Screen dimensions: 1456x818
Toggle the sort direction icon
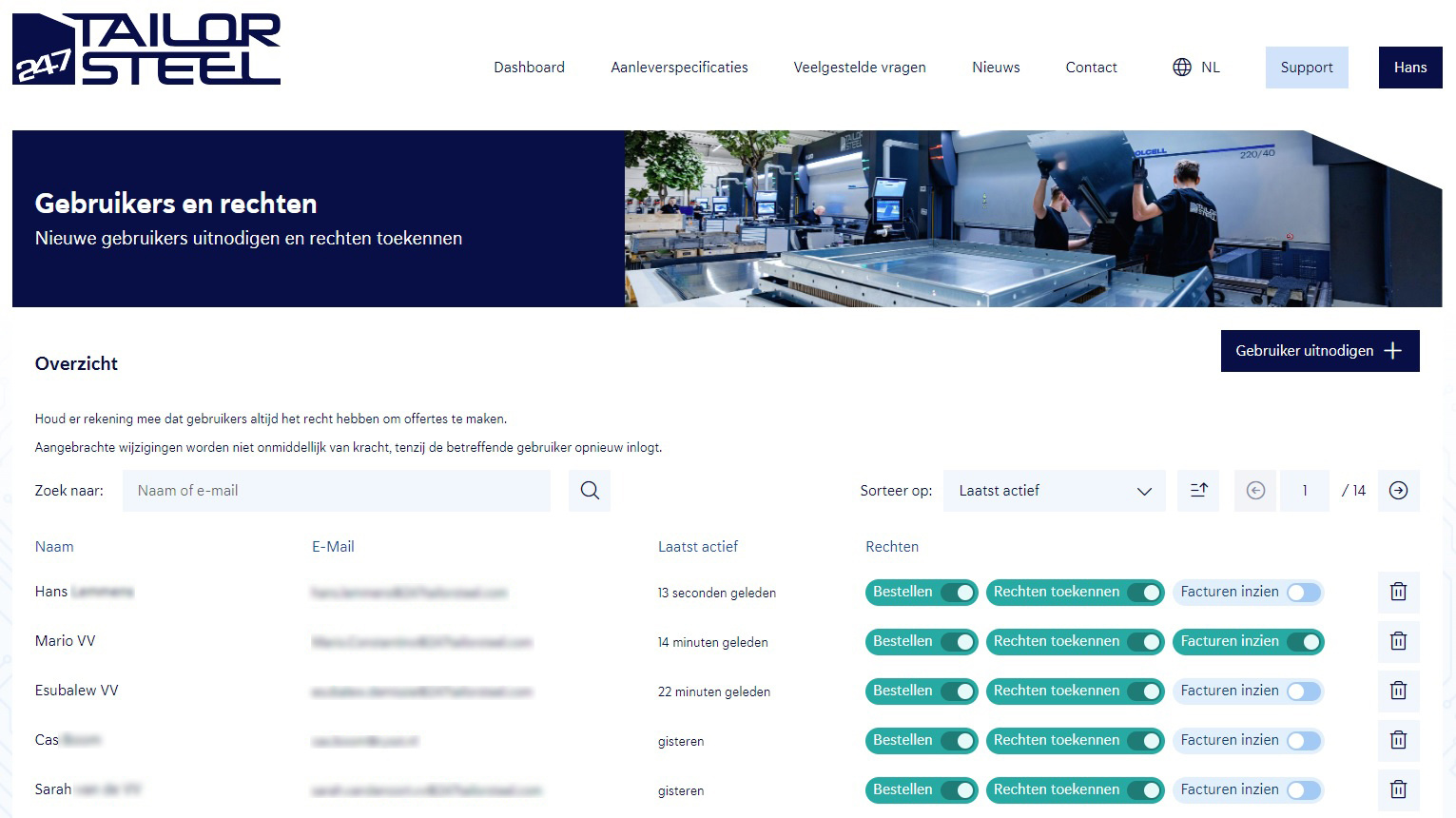tap(1198, 491)
